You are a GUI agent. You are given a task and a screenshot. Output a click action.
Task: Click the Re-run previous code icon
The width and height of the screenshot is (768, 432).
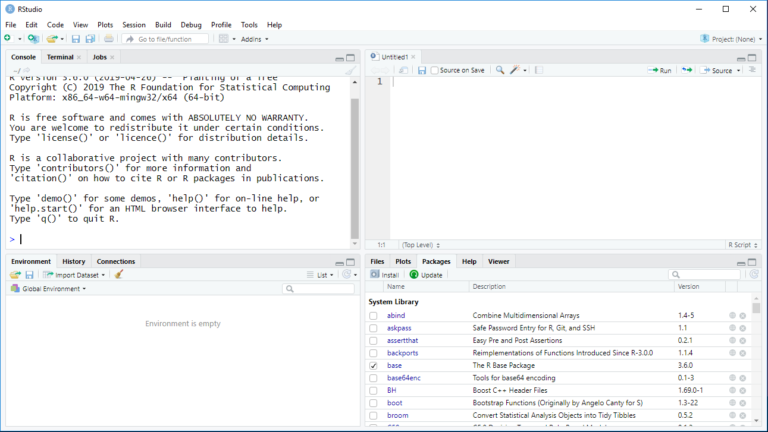coord(686,70)
